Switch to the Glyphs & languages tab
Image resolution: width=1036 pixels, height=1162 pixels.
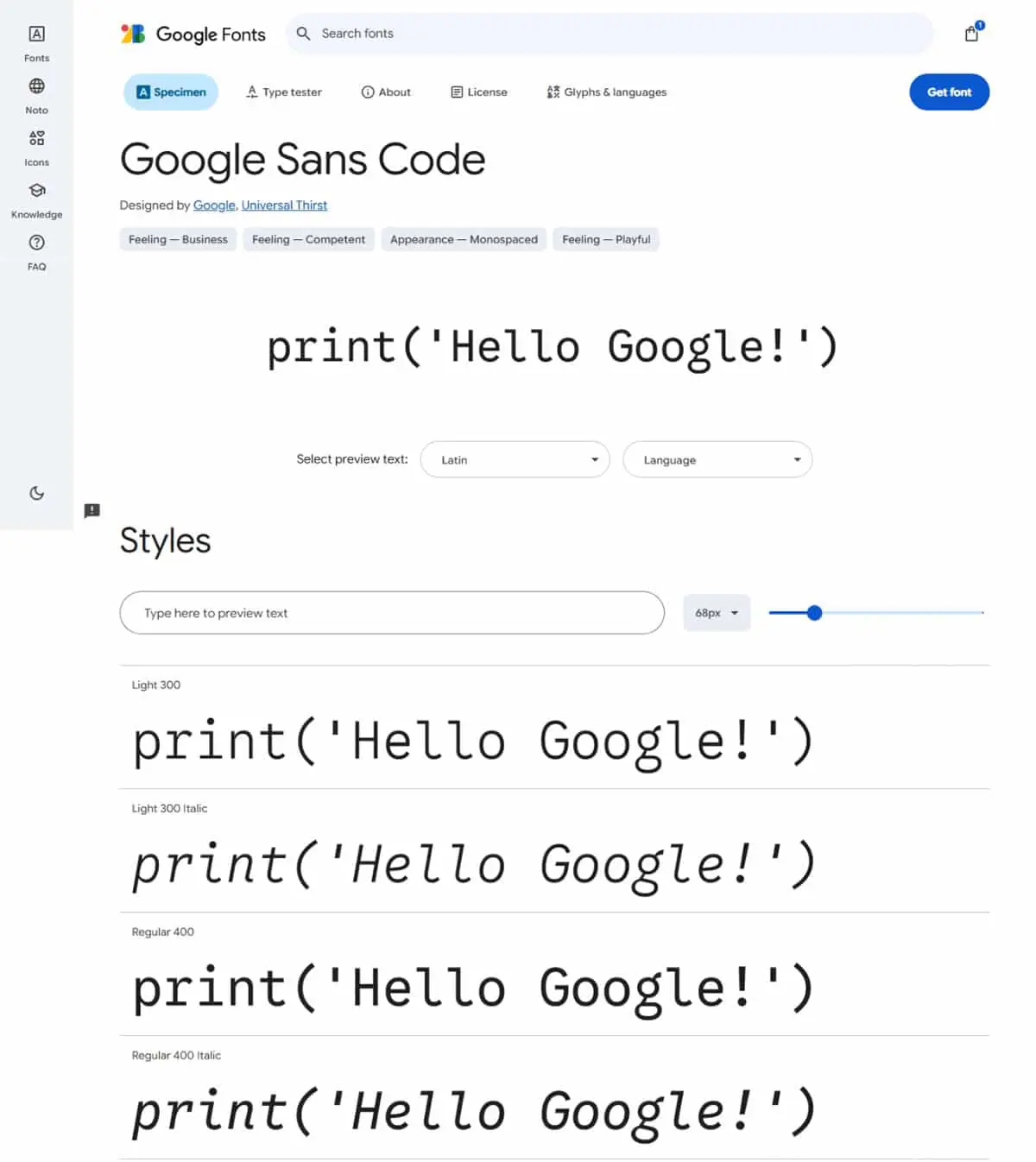click(x=606, y=92)
